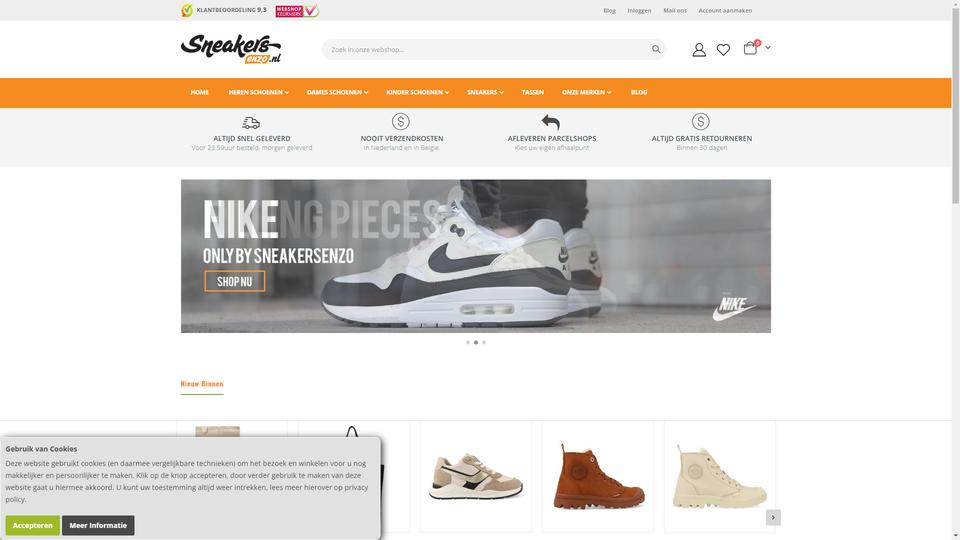960x540 pixels.
Task: Click the dollar icon above Altijd Gratis Retourneren
Action: point(700,121)
